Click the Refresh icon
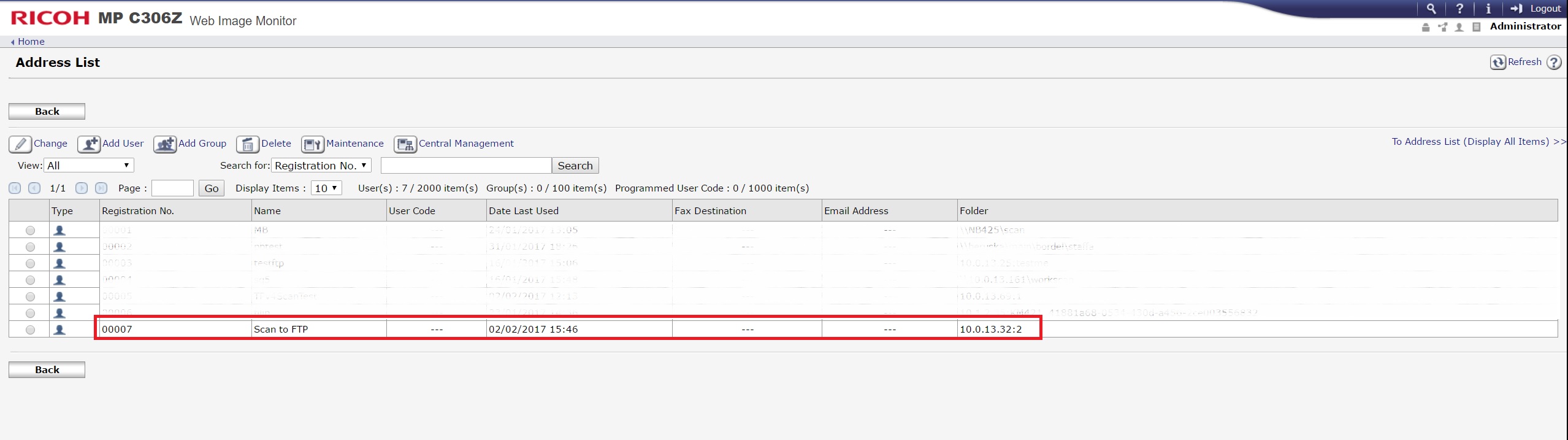 click(x=1498, y=63)
